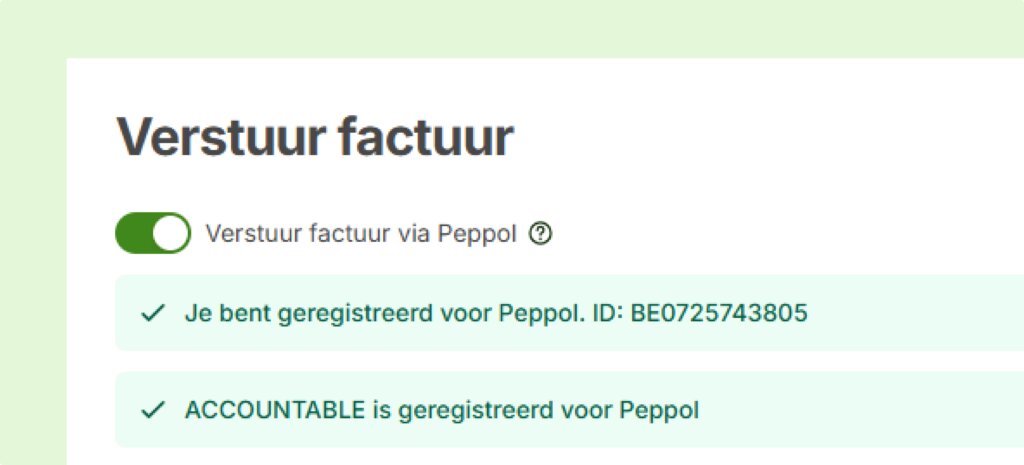The width and height of the screenshot is (1024, 465).
Task: Click the checkmark icon beside ACCOUNTABLE
Action: coord(153,411)
